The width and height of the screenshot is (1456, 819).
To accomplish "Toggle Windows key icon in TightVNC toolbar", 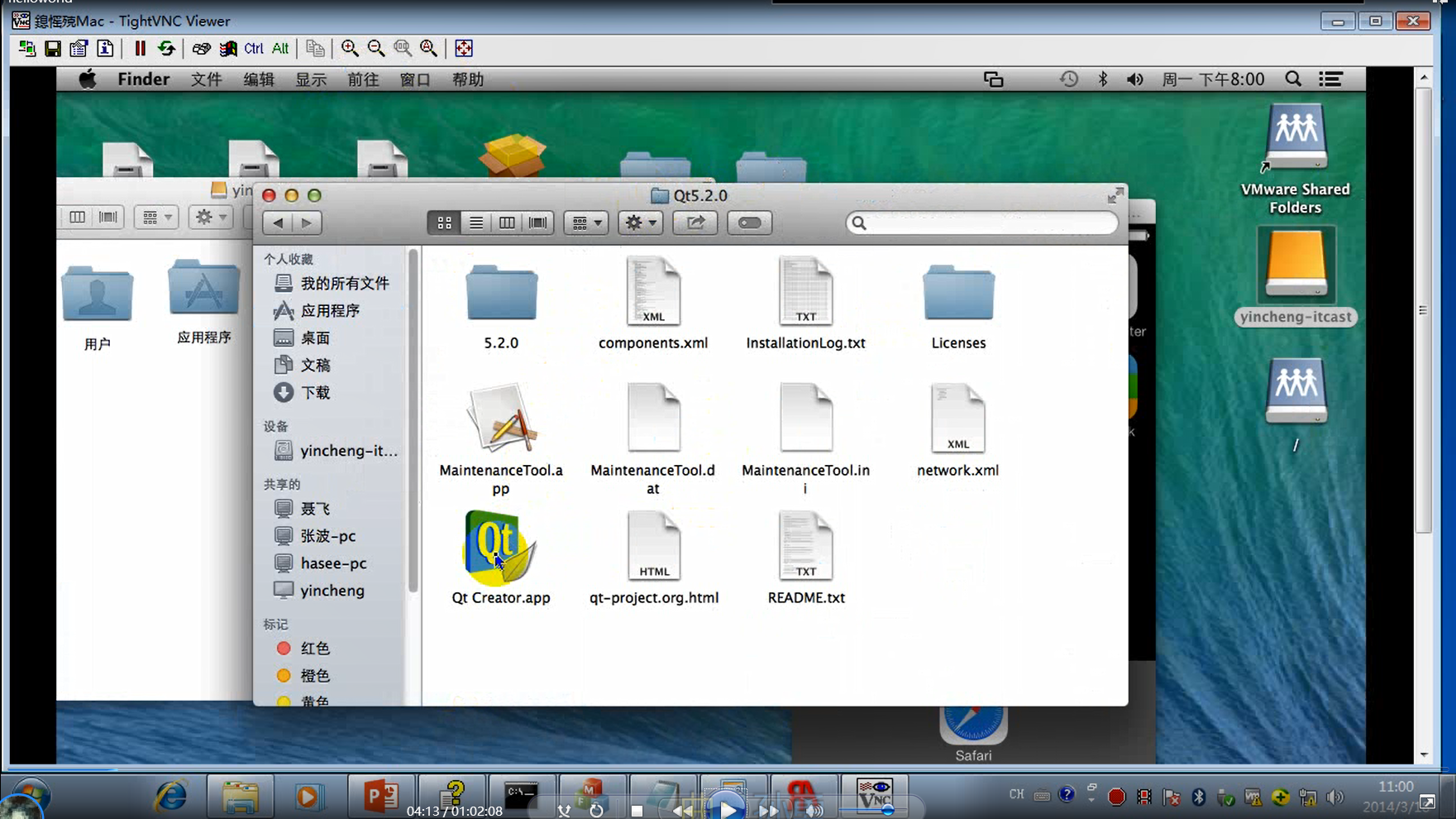I will (228, 48).
